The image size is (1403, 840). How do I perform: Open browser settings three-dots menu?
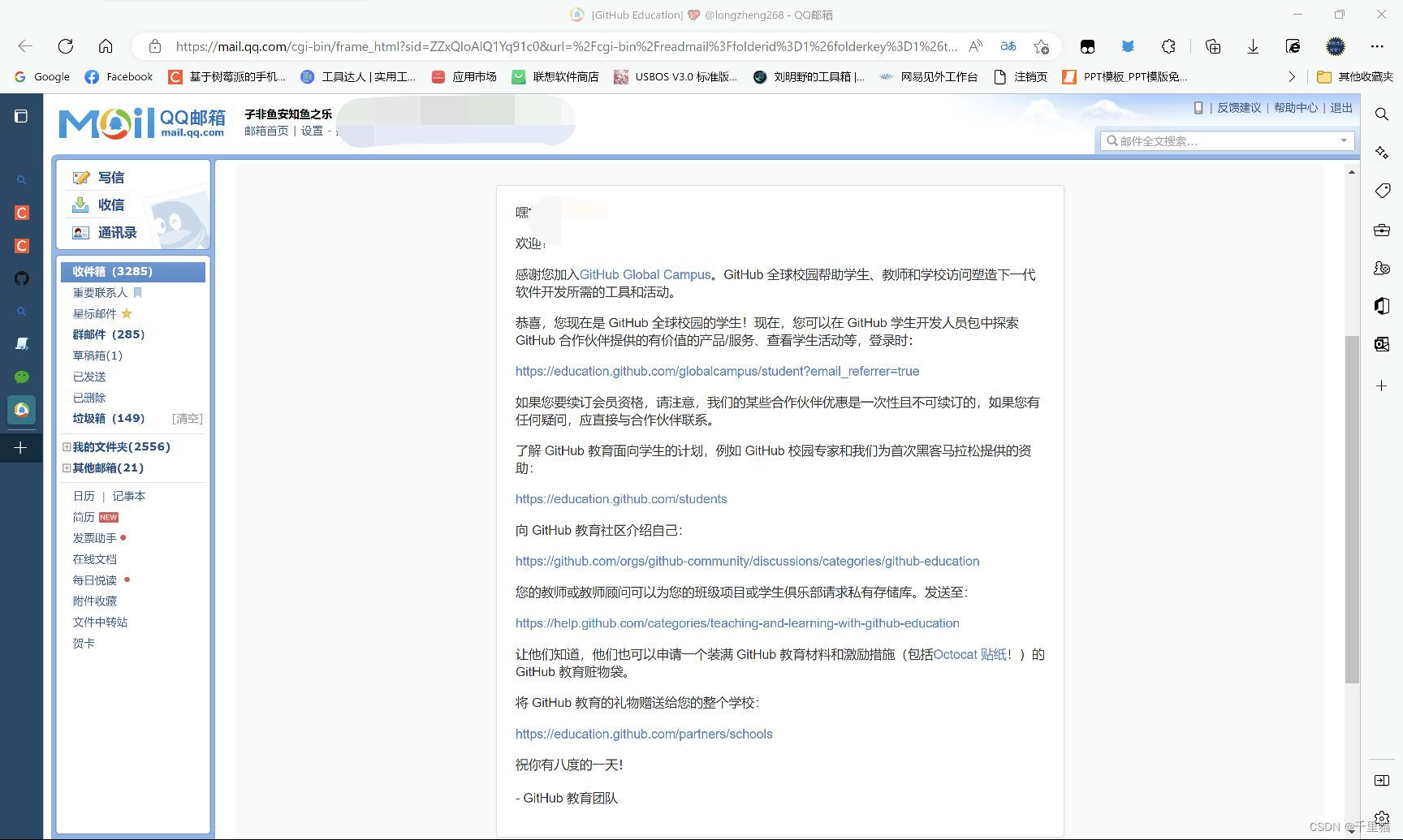[1376, 46]
